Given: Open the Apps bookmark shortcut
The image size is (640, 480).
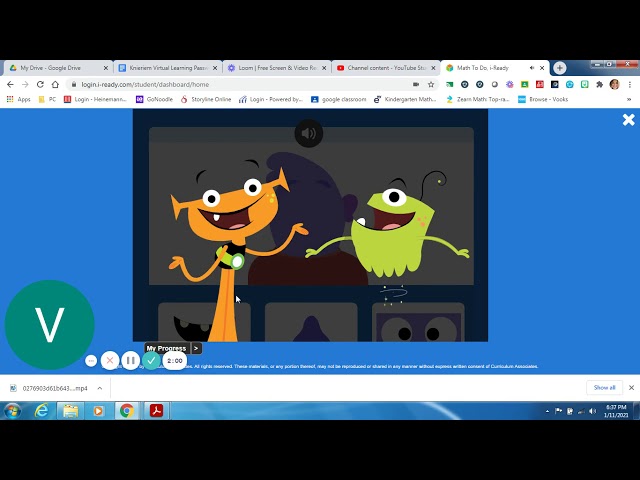Looking at the screenshot, I should pyautogui.click(x=19, y=99).
